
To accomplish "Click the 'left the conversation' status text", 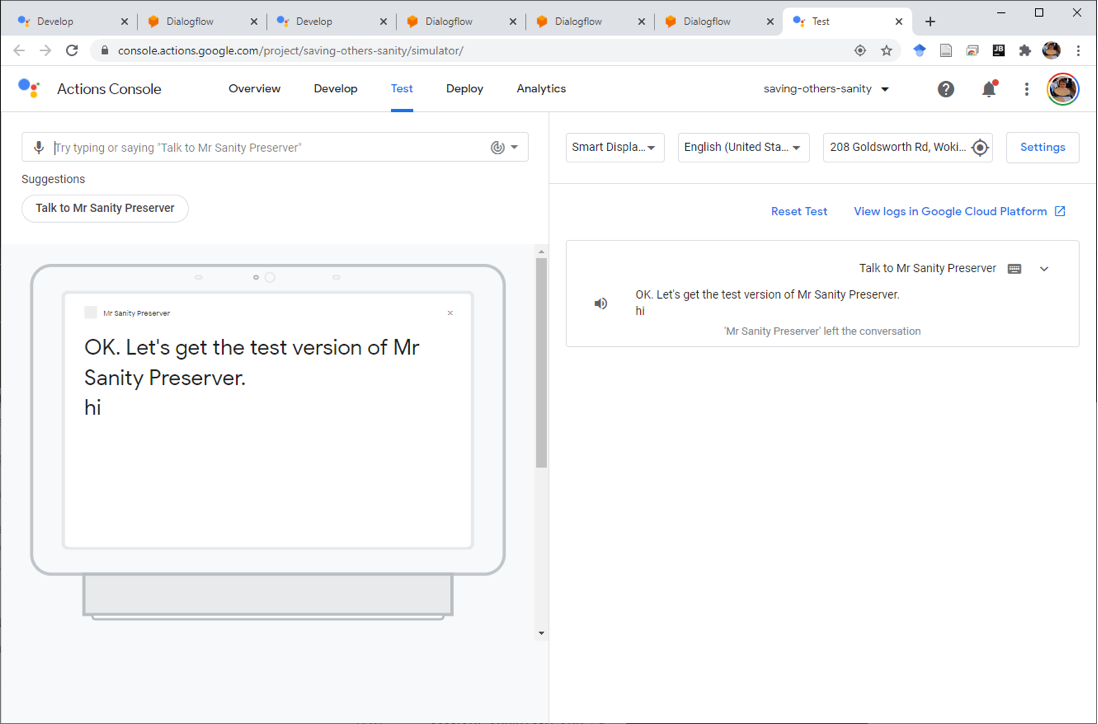I will [822, 331].
